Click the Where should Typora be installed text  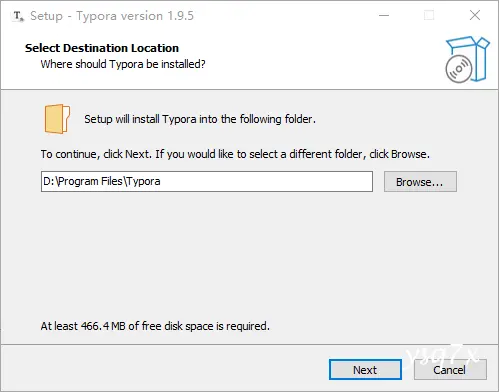click(123, 64)
